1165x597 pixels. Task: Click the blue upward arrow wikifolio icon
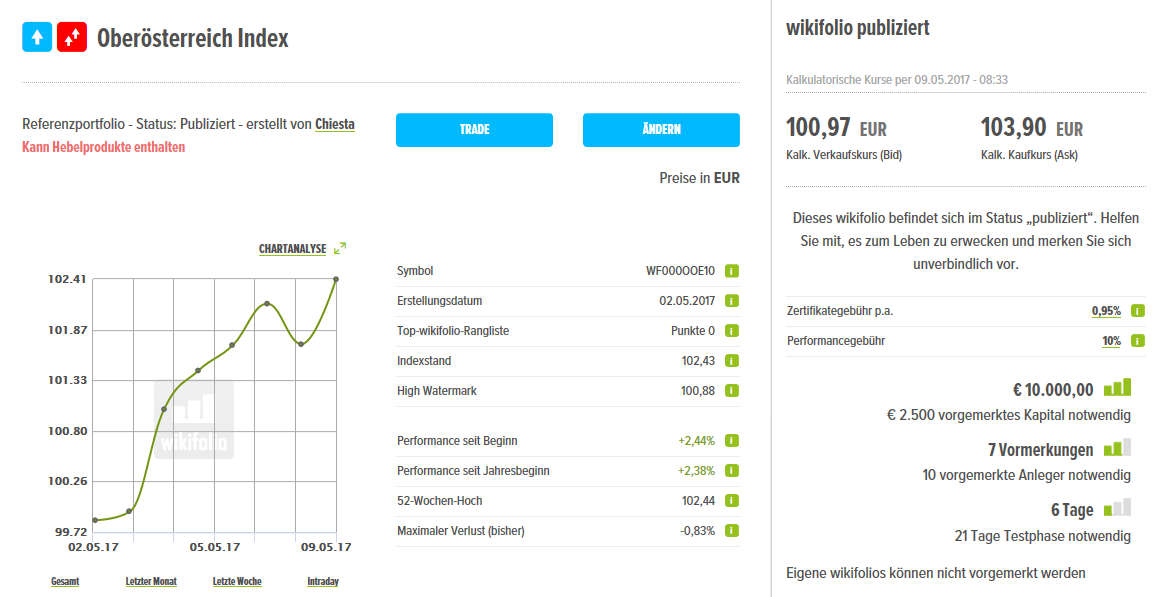tap(36, 37)
